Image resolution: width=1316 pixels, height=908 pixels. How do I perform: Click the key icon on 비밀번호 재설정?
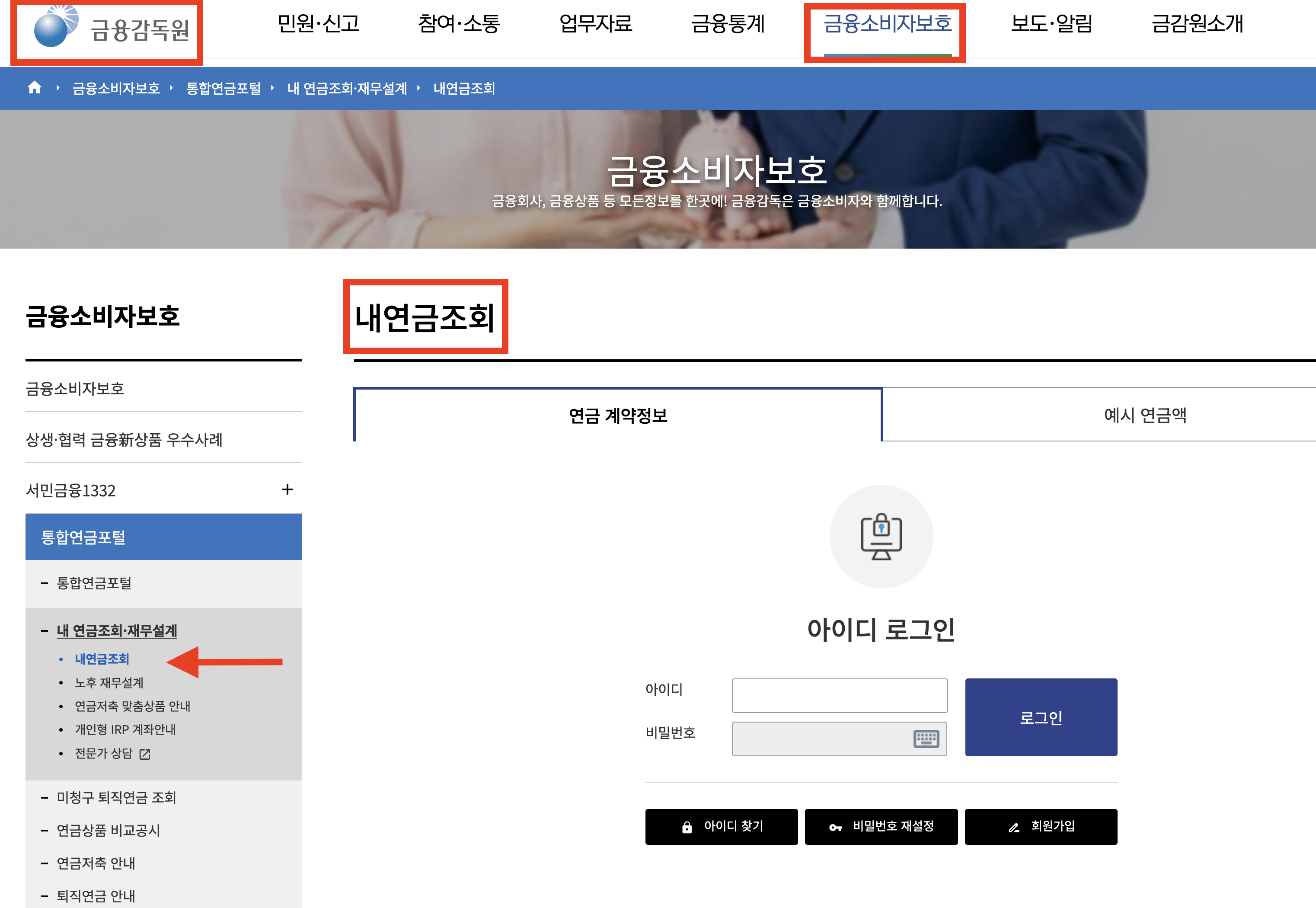(x=835, y=827)
